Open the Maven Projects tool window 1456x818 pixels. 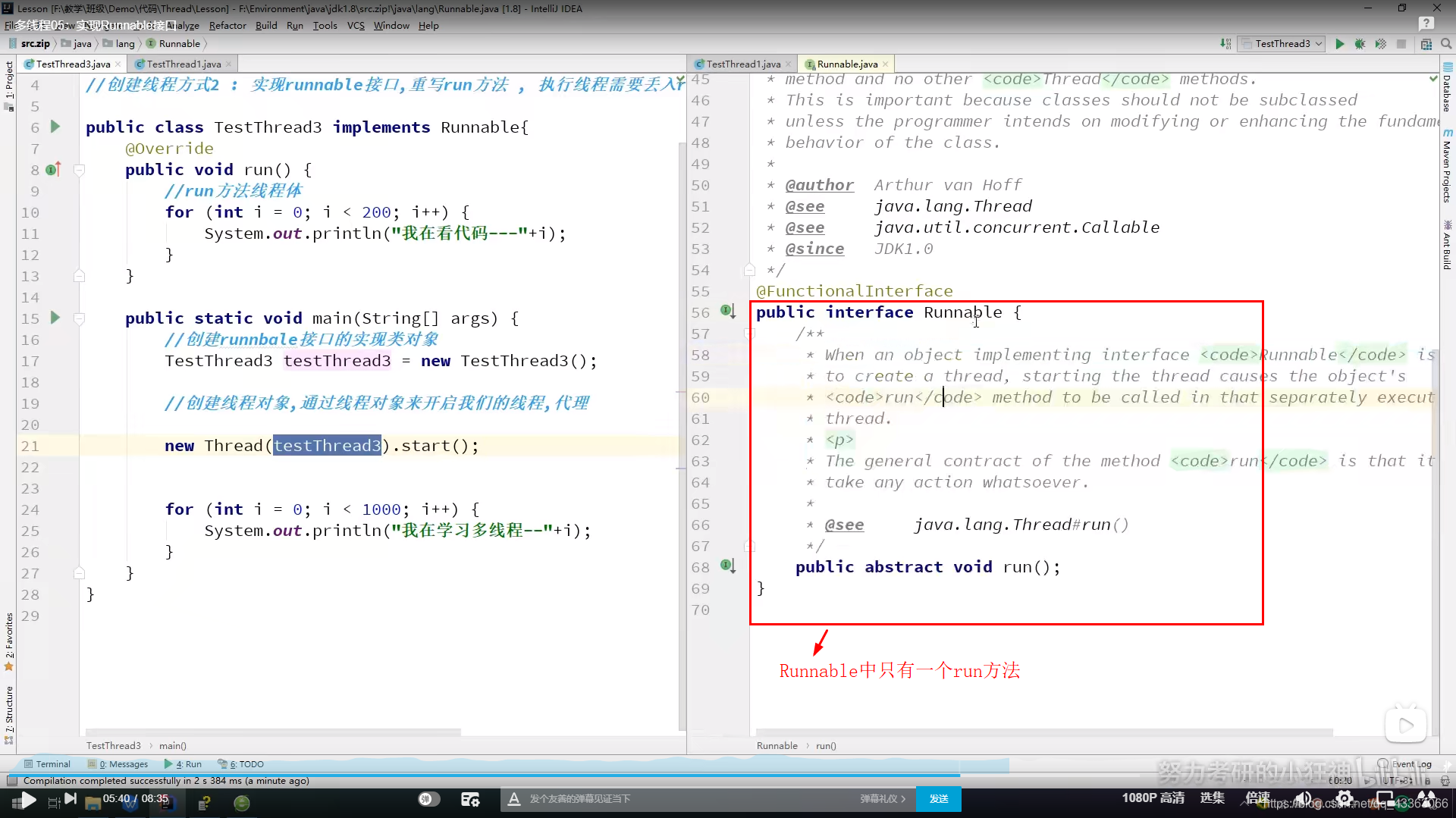click(1447, 166)
